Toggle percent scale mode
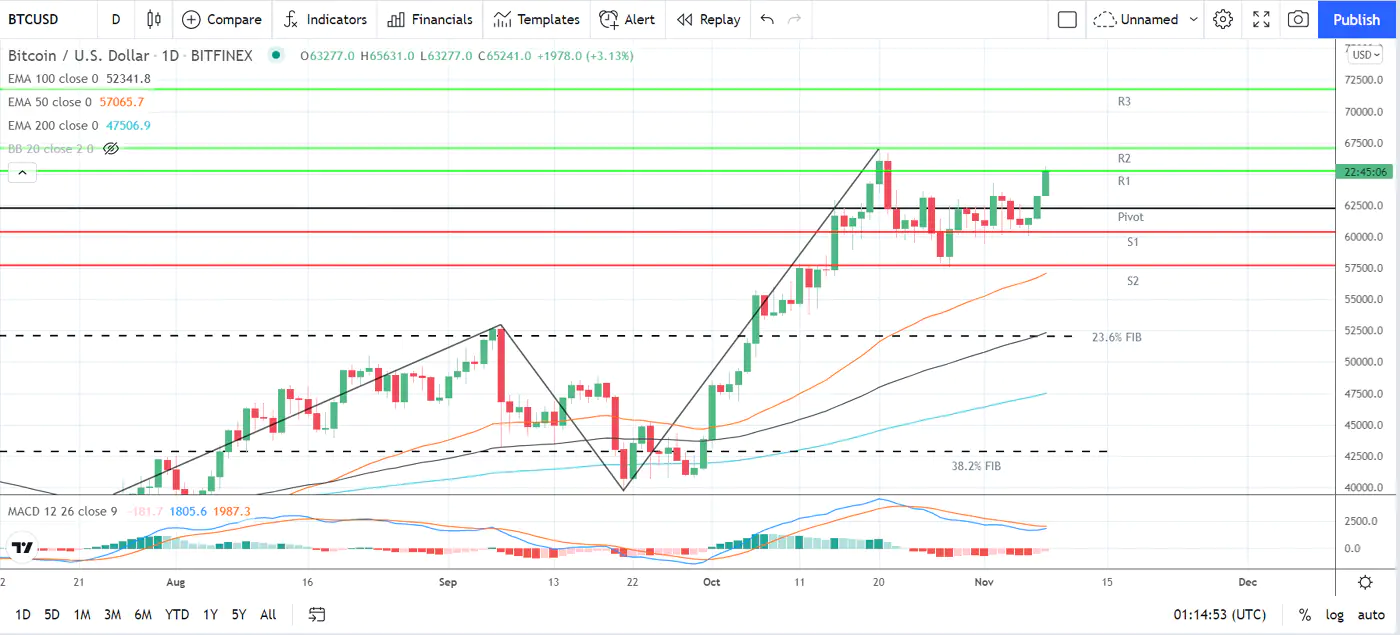The width and height of the screenshot is (1400, 635). (1305, 614)
